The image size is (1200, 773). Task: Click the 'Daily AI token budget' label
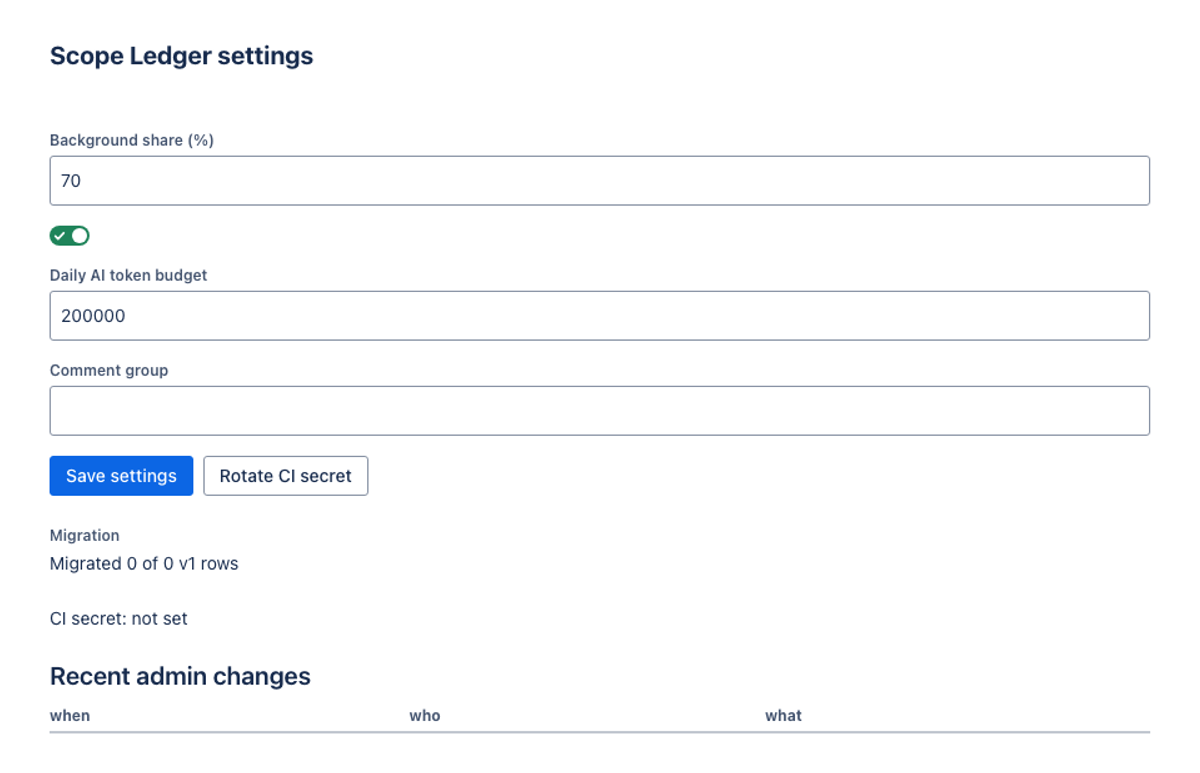click(x=128, y=275)
